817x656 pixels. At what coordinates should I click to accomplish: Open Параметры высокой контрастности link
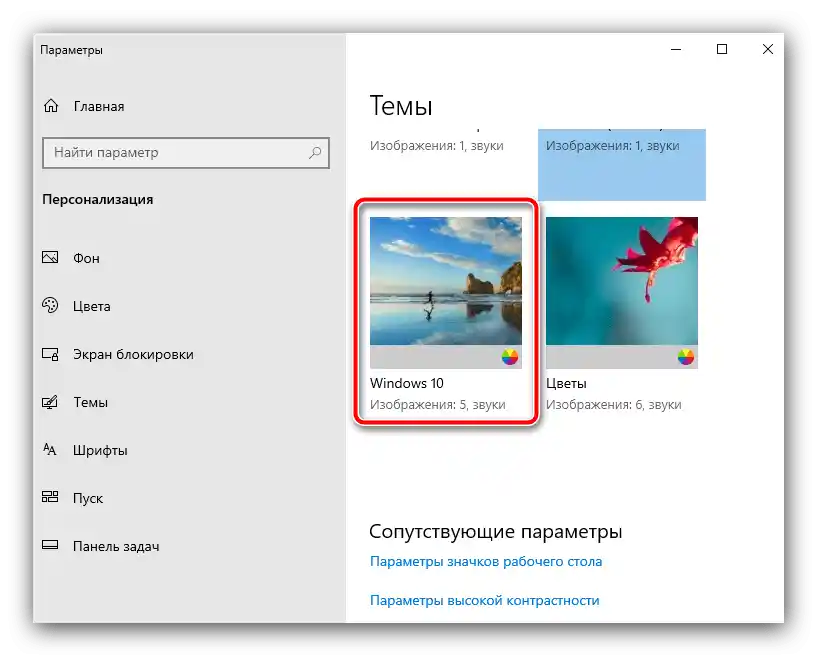pyautogui.click(x=485, y=600)
